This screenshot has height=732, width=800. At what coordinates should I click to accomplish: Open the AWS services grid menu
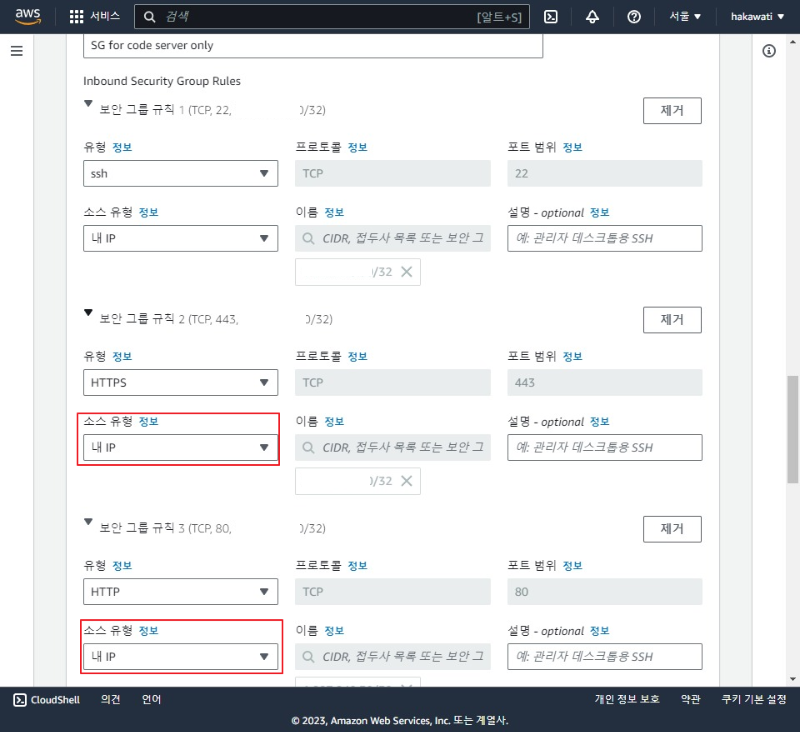click(x=76, y=16)
